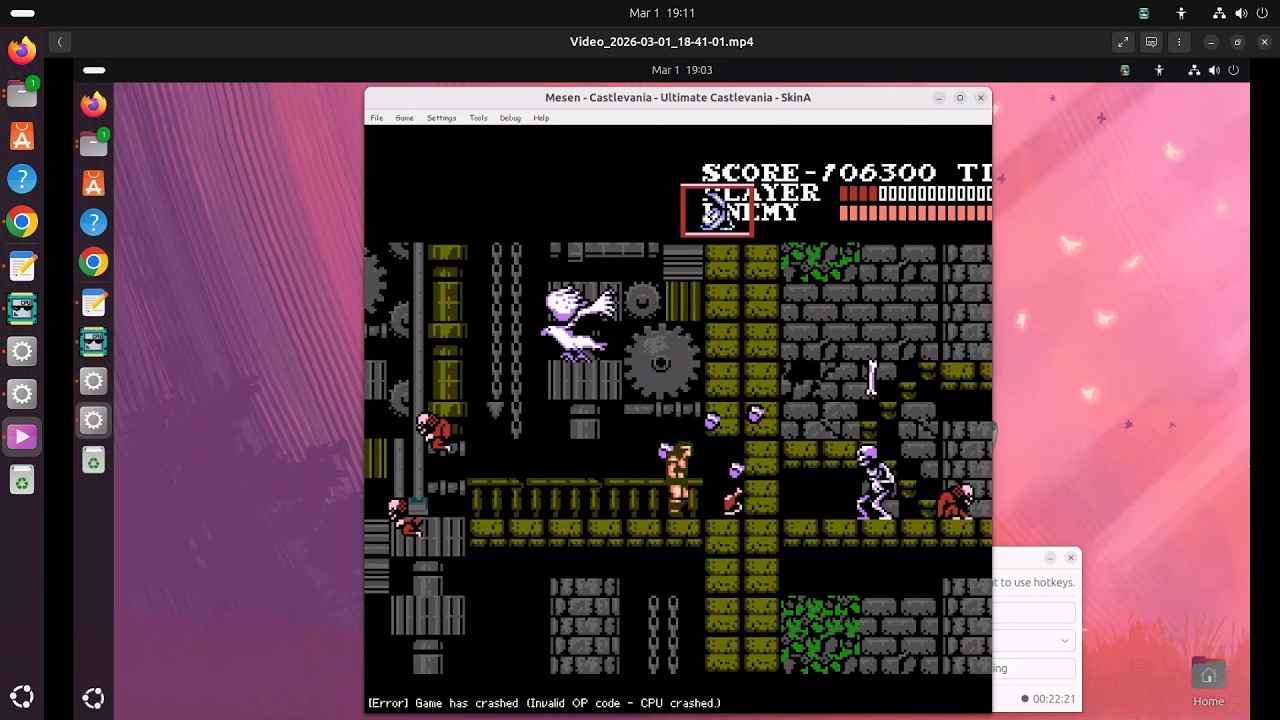Open power menu in the outer top bar
This screenshot has width=1280, height=720.
tap(1262, 13)
